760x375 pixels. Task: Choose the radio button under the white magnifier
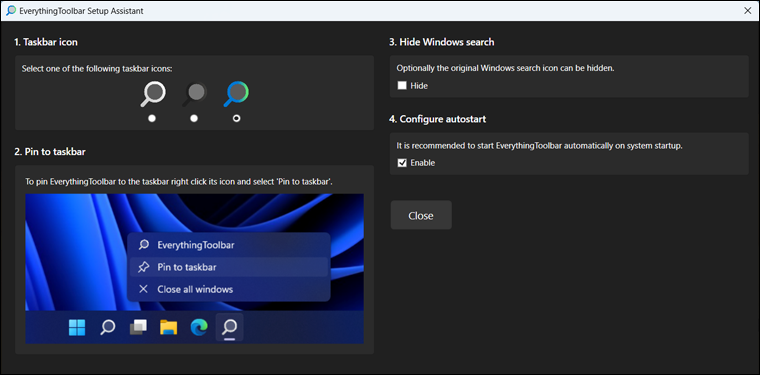[152, 118]
